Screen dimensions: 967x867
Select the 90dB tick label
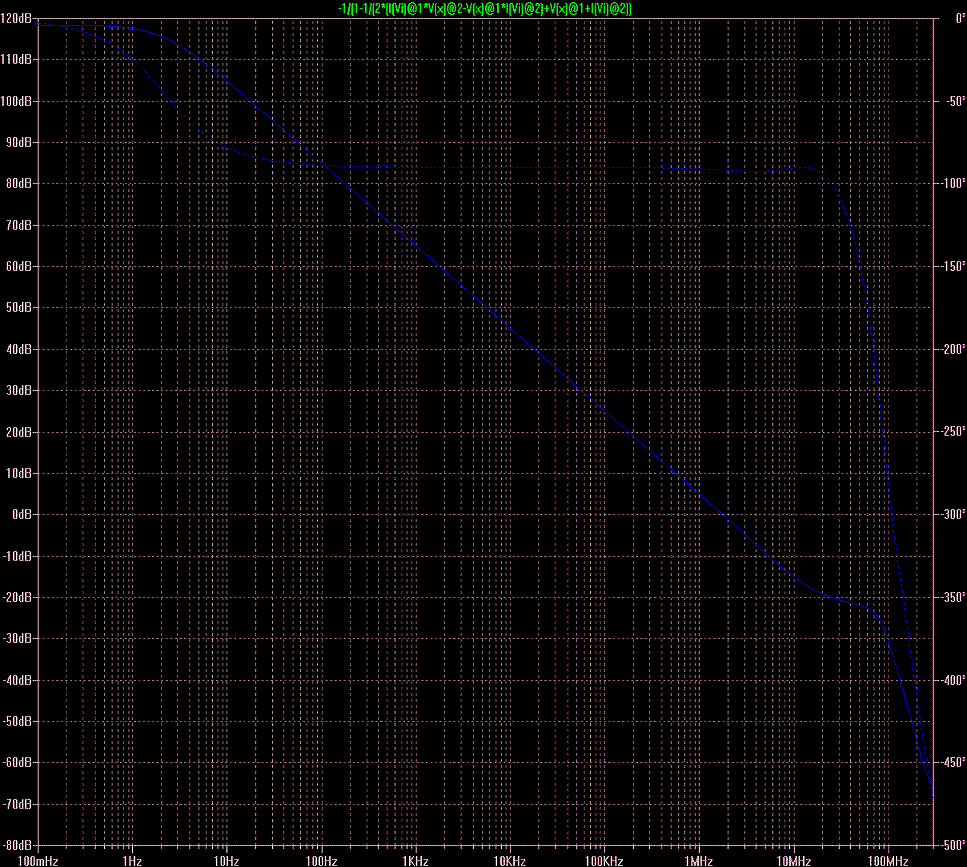click(x=19, y=142)
